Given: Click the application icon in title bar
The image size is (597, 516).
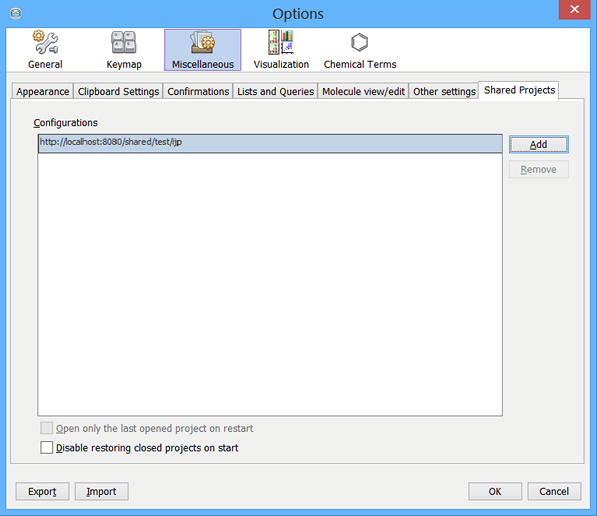Looking at the screenshot, I should point(16,14).
